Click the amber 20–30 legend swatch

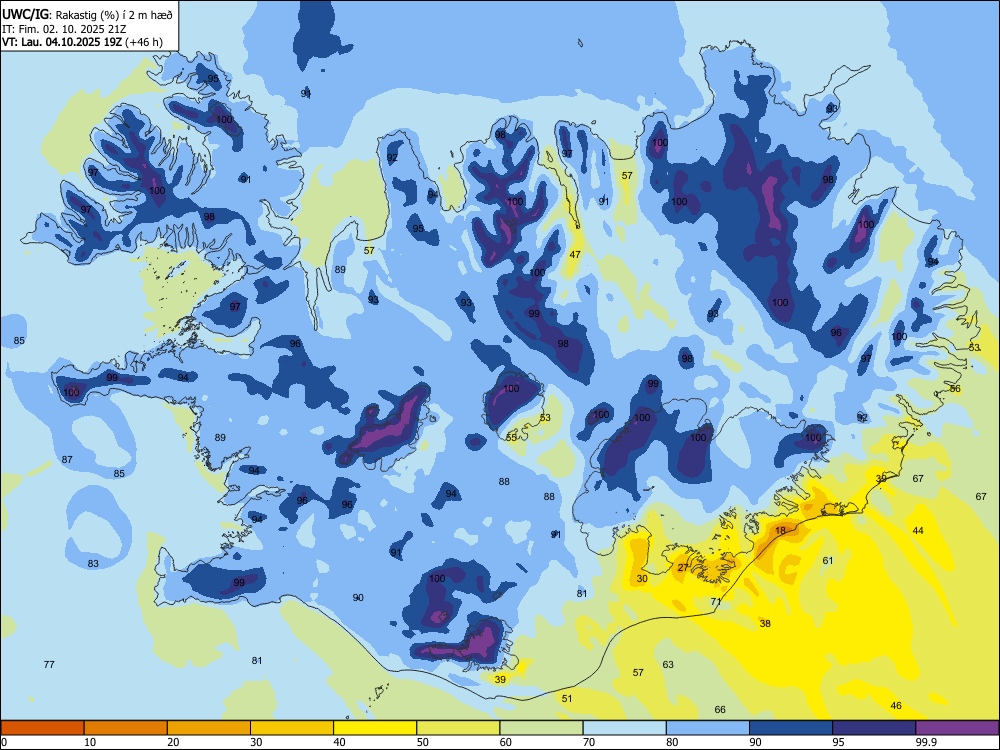tap(209, 728)
